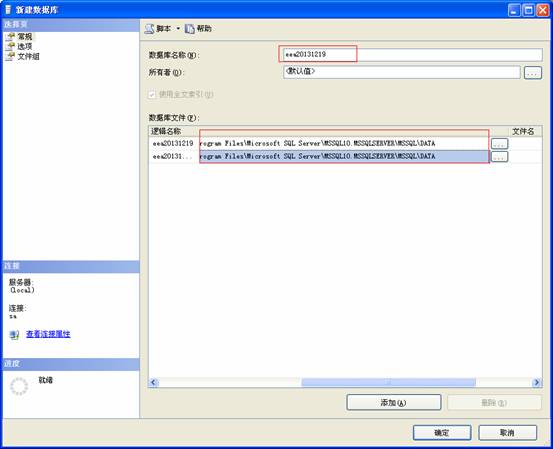The height and width of the screenshot is (449, 553).
Task: Click horizontal scrollbar right arrow
Action: click(x=536, y=382)
